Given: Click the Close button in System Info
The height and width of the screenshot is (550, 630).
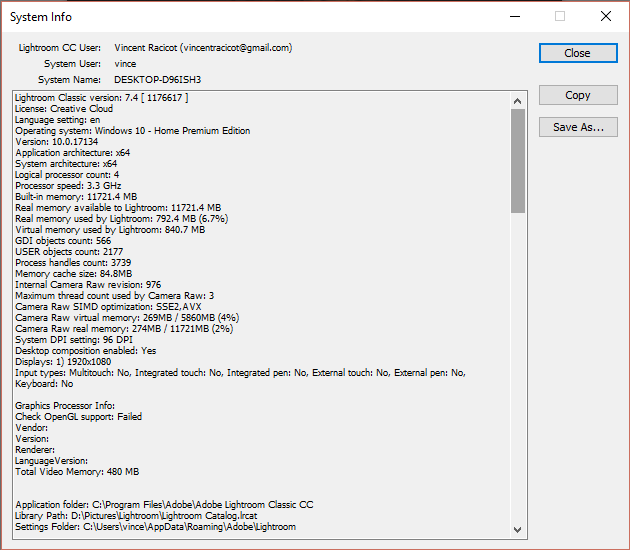Looking at the screenshot, I should click(x=578, y=53).
